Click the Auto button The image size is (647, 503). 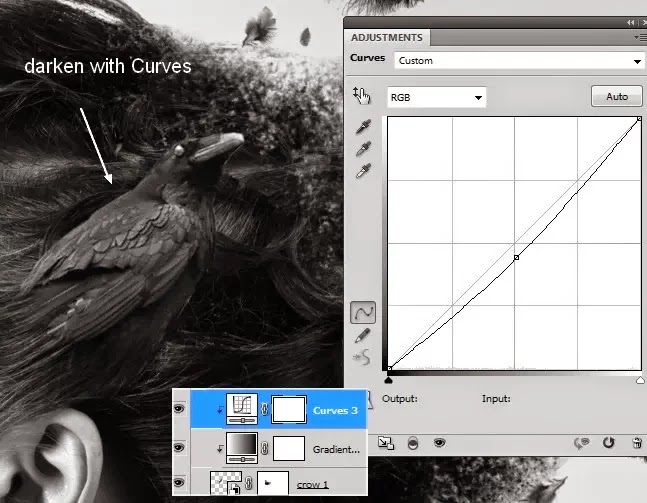[616, 97]
